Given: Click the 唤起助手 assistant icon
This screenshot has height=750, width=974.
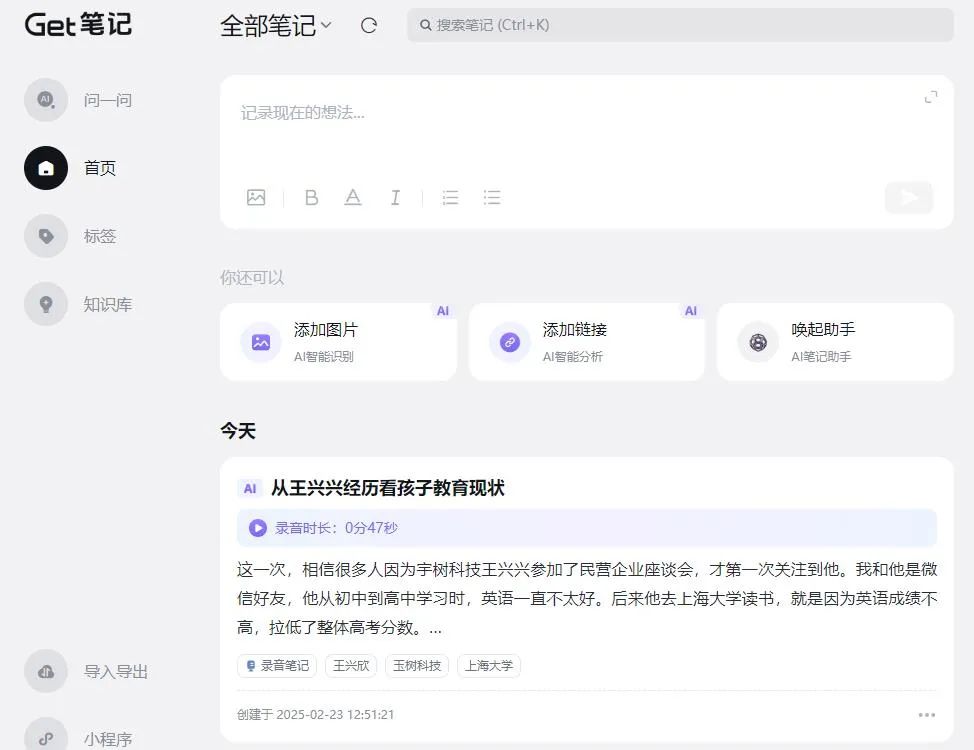Looking at the screenshot, I should 758,342.
